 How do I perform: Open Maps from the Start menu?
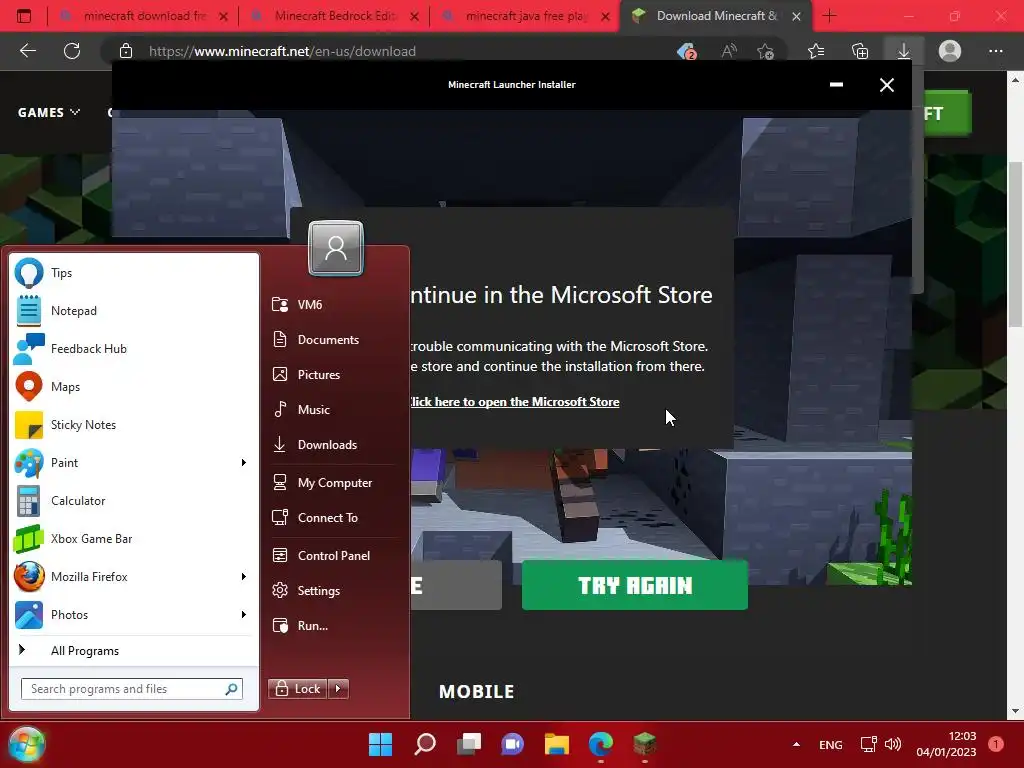coord(134,387)
